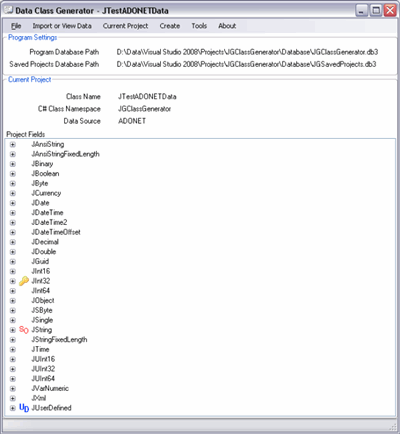Open the About menu
400x434 pixels.
coord(227,26)
